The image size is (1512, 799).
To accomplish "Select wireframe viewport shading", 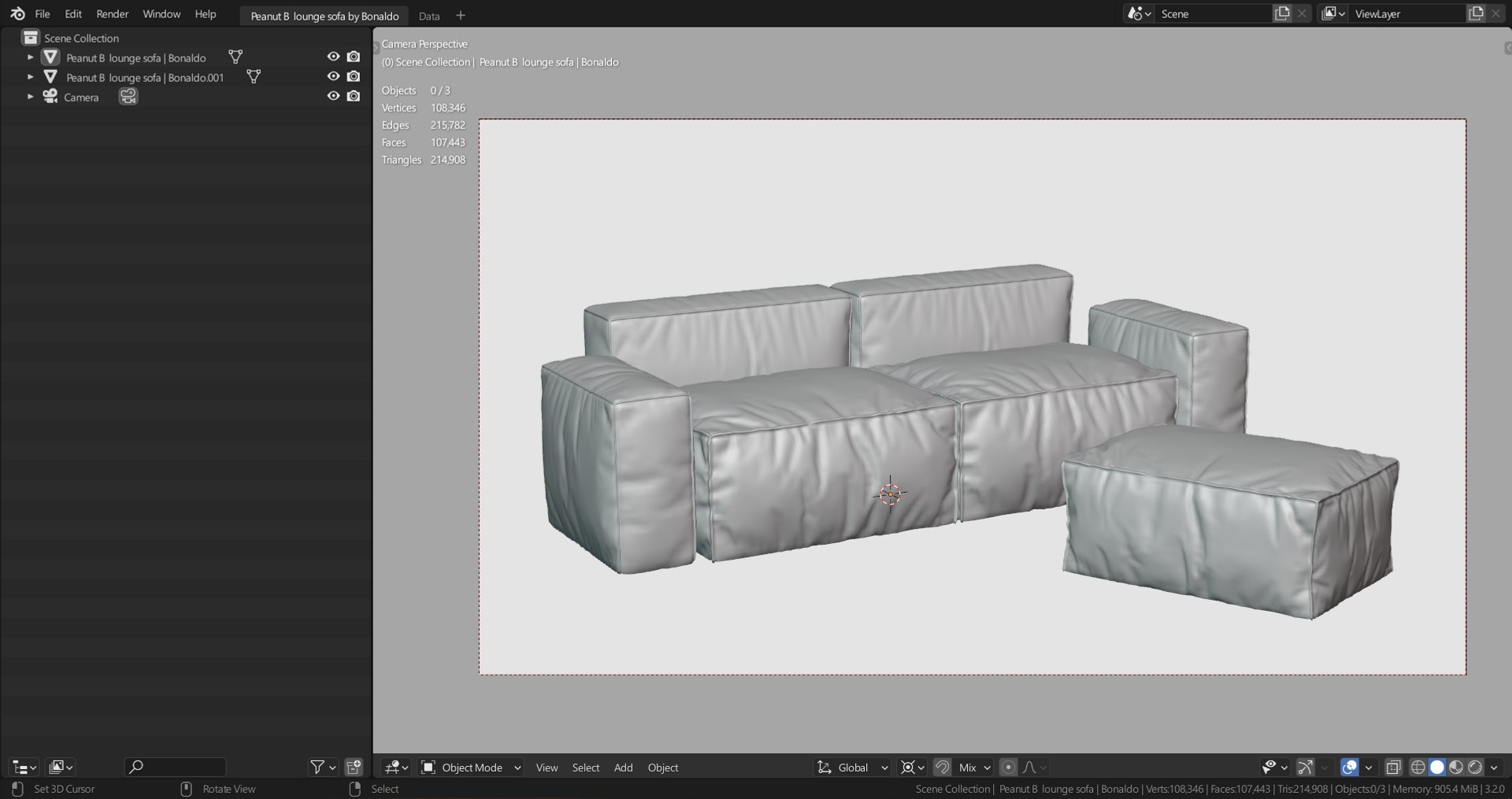I will [1417, 767].
